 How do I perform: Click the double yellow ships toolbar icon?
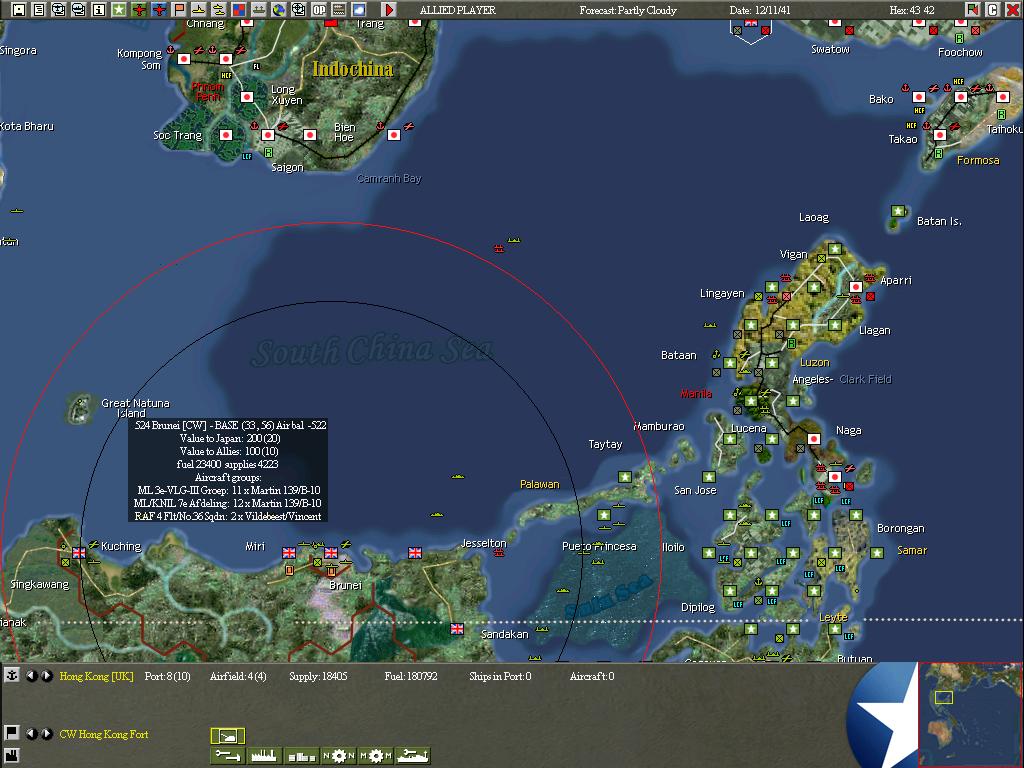(219, 9)
